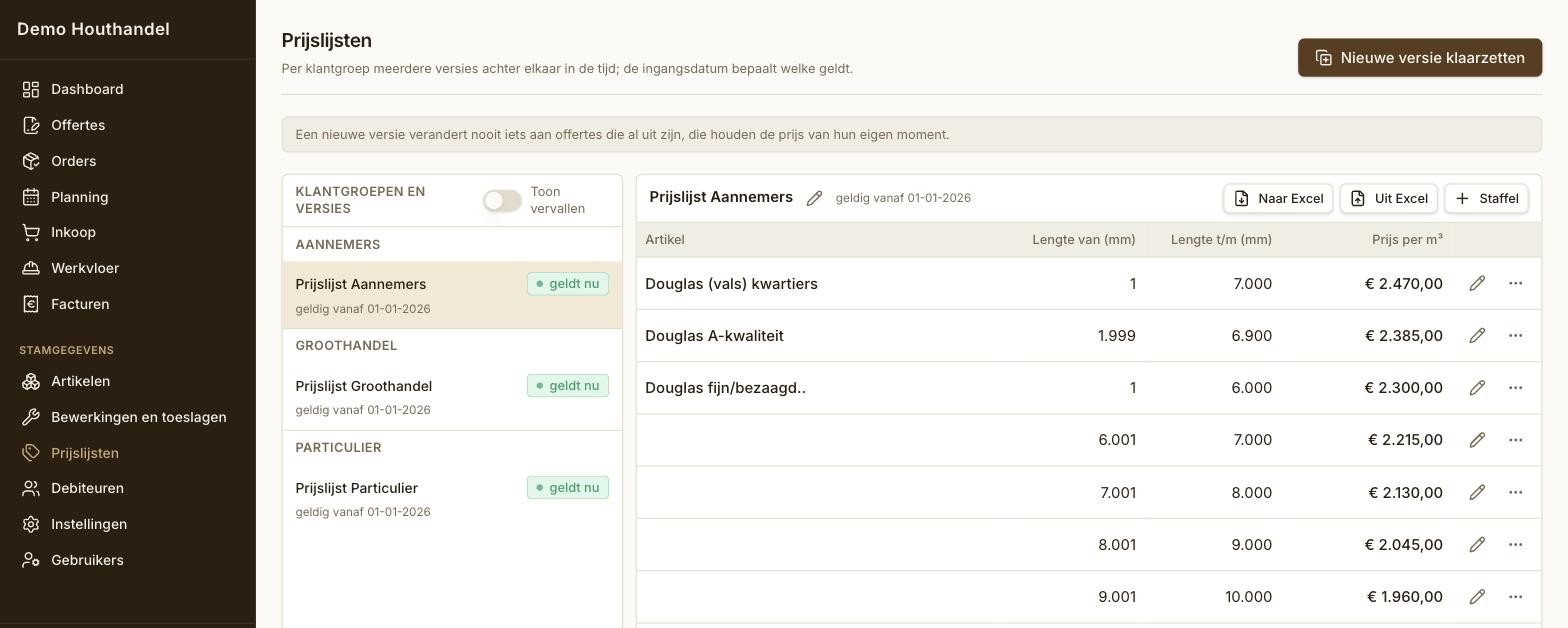Screen dimensions: 1568x628
Task: Click the Douglas A-kwaliteit article name
Action: [714, 336]
